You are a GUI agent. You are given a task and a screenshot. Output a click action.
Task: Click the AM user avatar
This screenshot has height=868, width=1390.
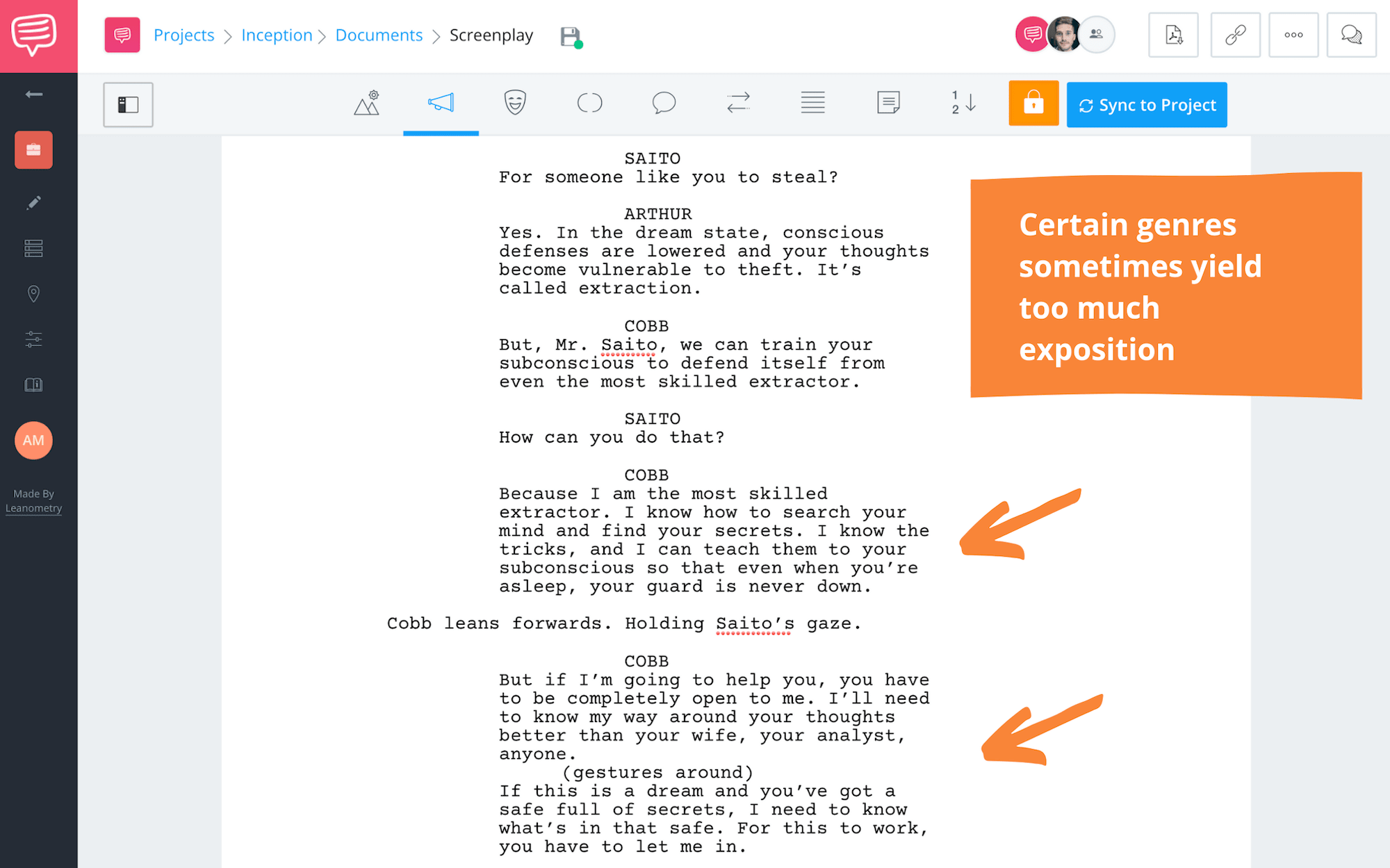(x=33, y=440)
